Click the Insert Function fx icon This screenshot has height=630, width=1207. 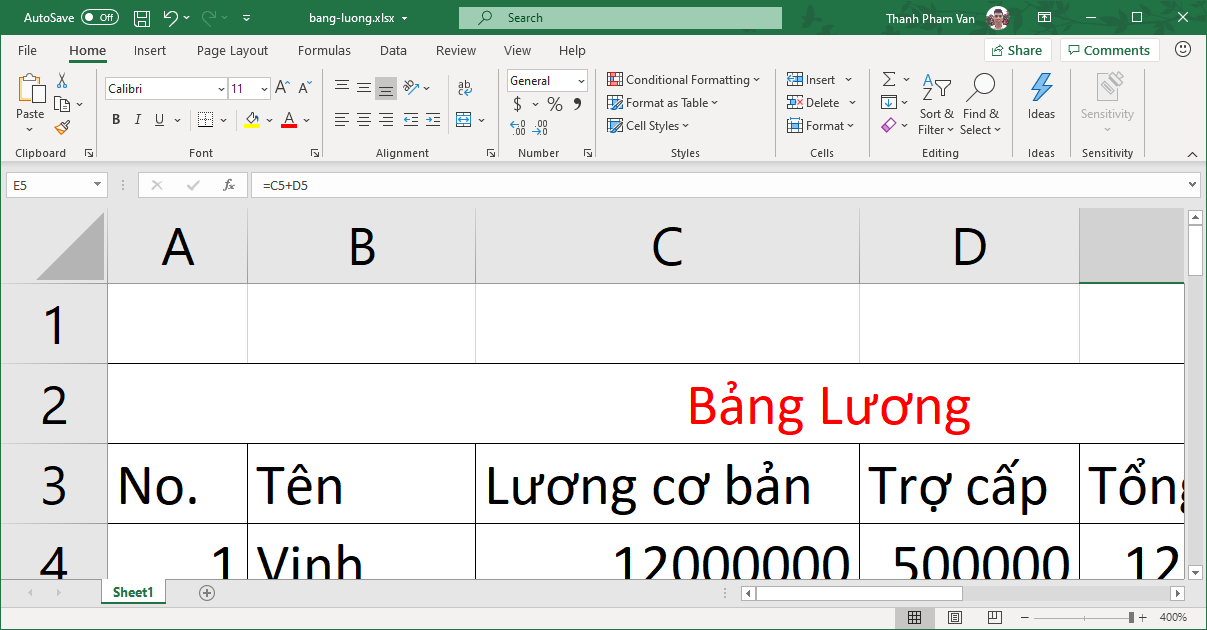coord(229,185)
